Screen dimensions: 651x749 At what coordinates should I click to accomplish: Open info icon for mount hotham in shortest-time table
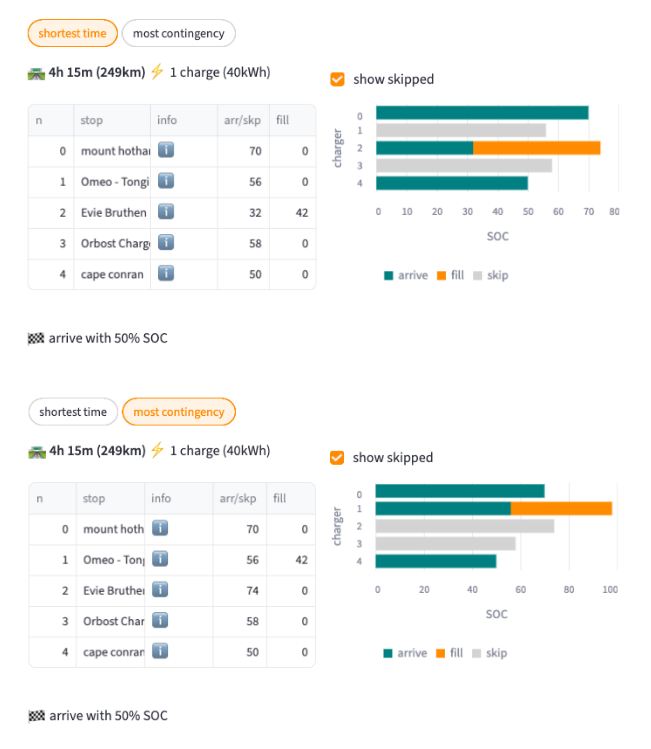click(167, 151)
